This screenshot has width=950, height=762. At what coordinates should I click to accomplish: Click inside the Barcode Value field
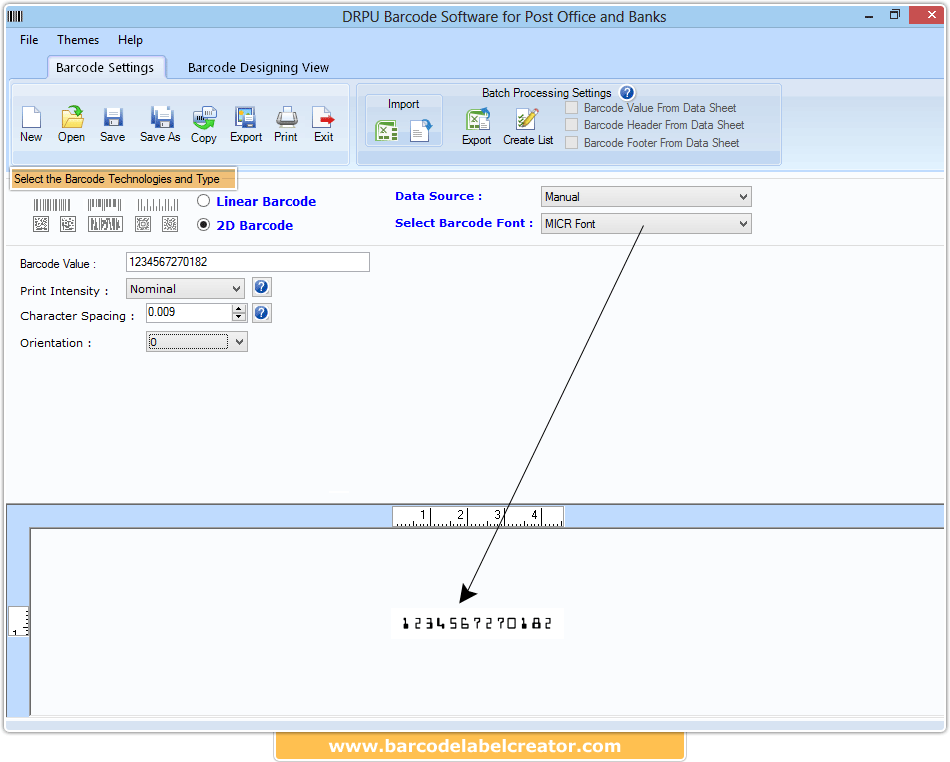point(247,261)
